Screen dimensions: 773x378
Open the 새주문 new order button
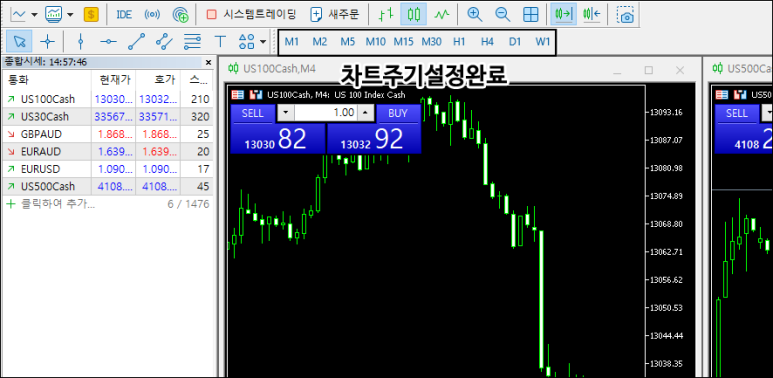[335, 15]
